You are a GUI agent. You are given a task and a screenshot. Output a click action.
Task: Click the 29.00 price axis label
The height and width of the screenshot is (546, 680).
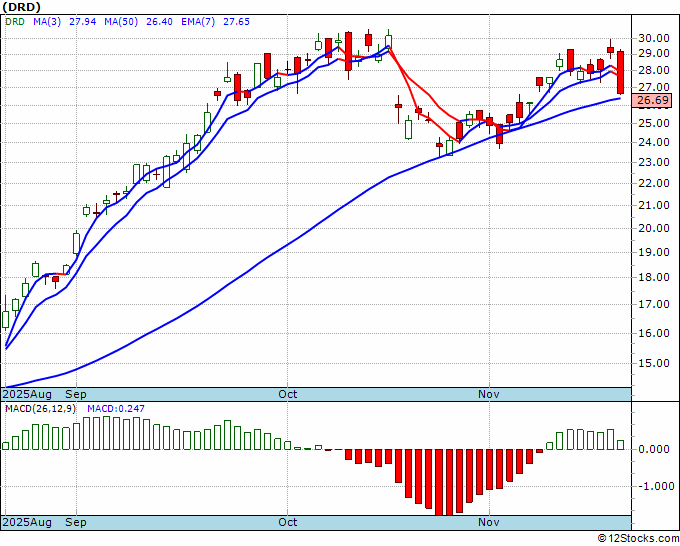(654, 53)
